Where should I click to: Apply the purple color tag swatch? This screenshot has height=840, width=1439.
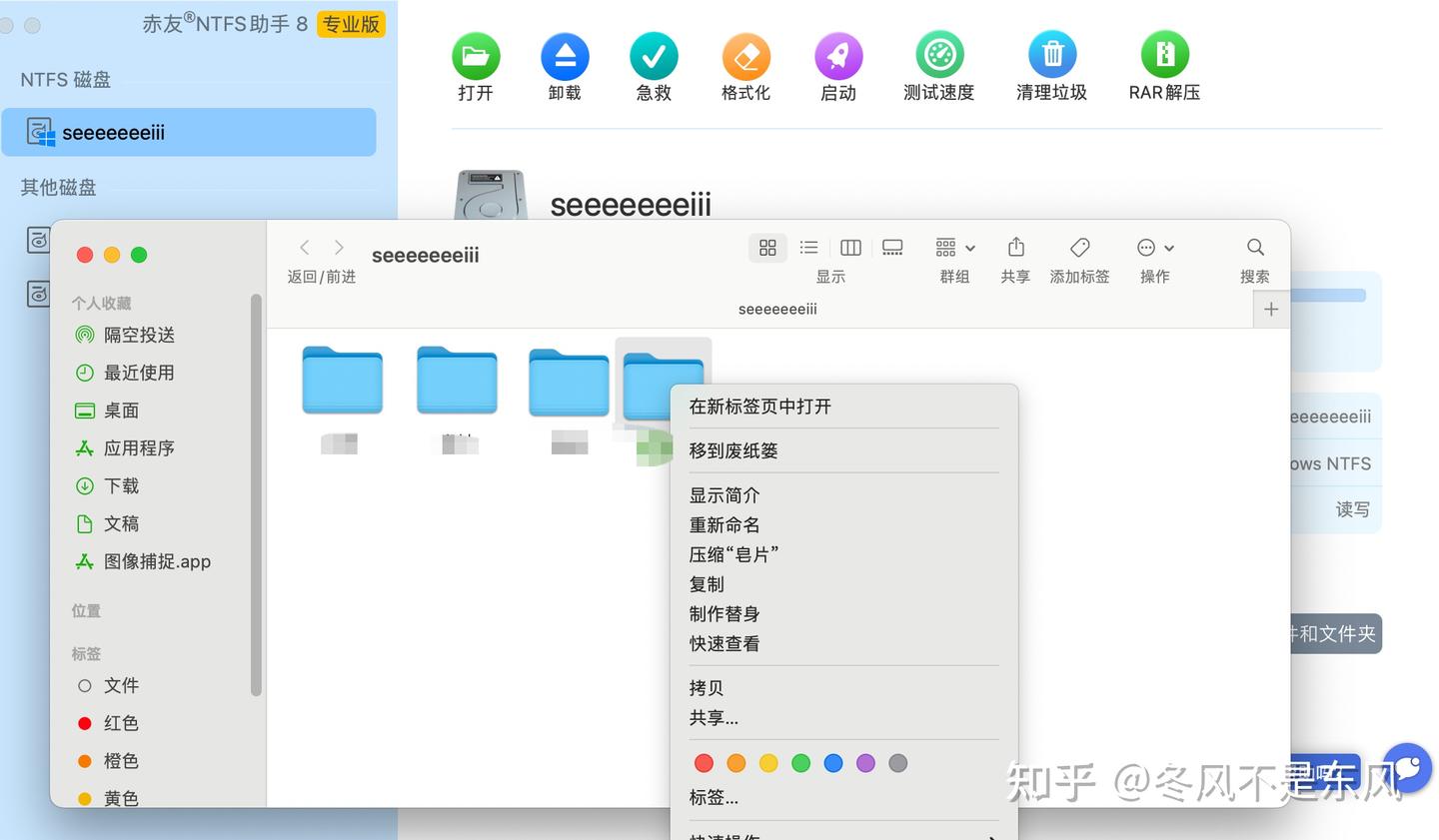coord(865,763)
